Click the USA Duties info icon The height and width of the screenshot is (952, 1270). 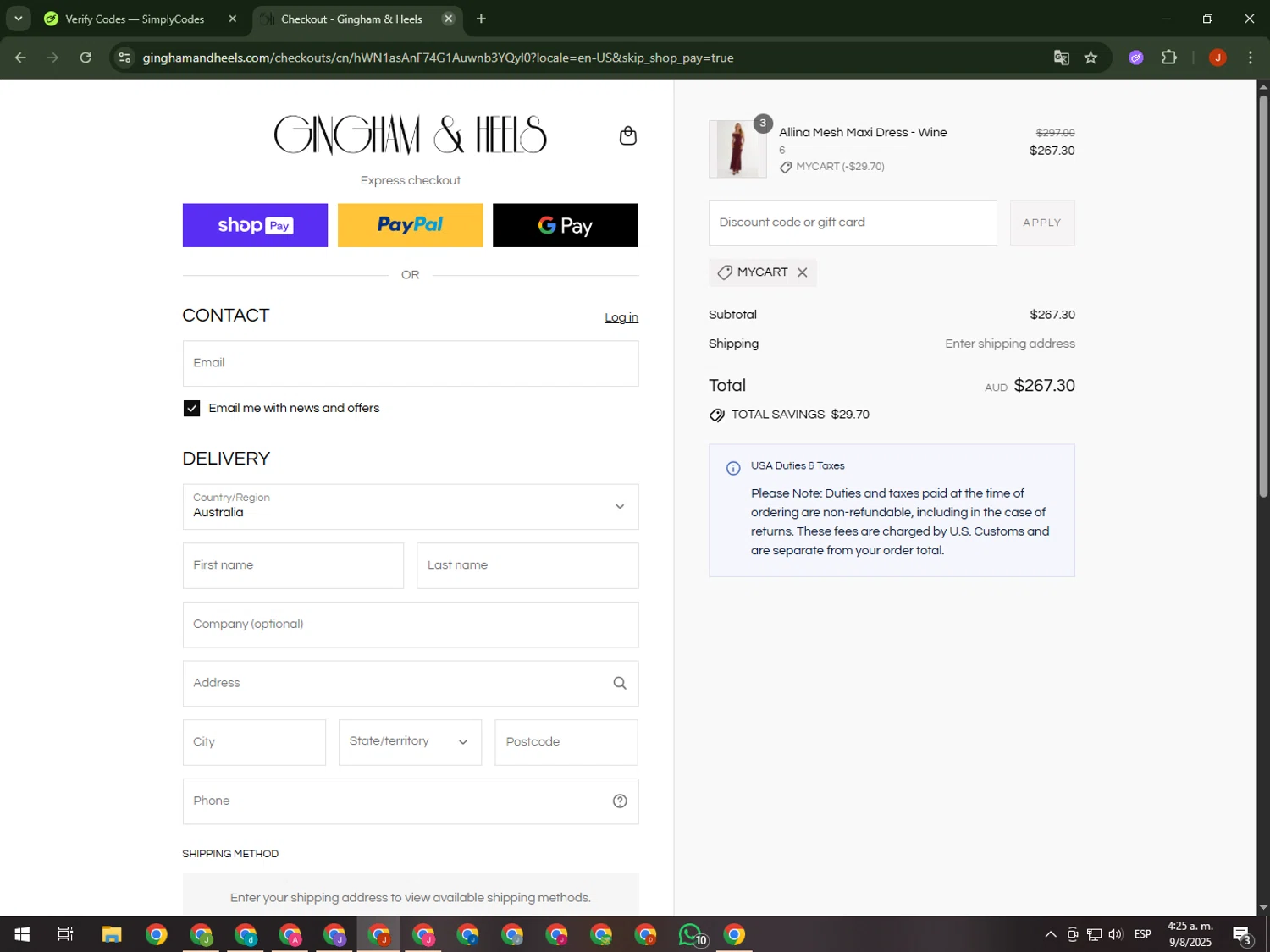pos(733,468)
